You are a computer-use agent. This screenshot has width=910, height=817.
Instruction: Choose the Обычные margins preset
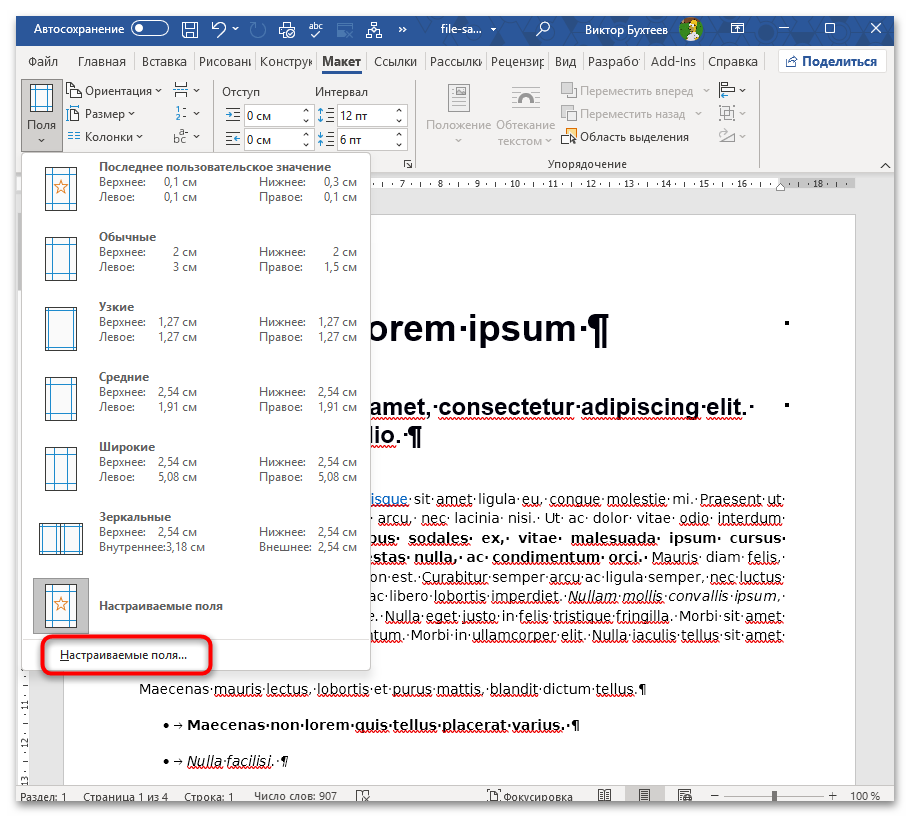(x=196, y=258)
